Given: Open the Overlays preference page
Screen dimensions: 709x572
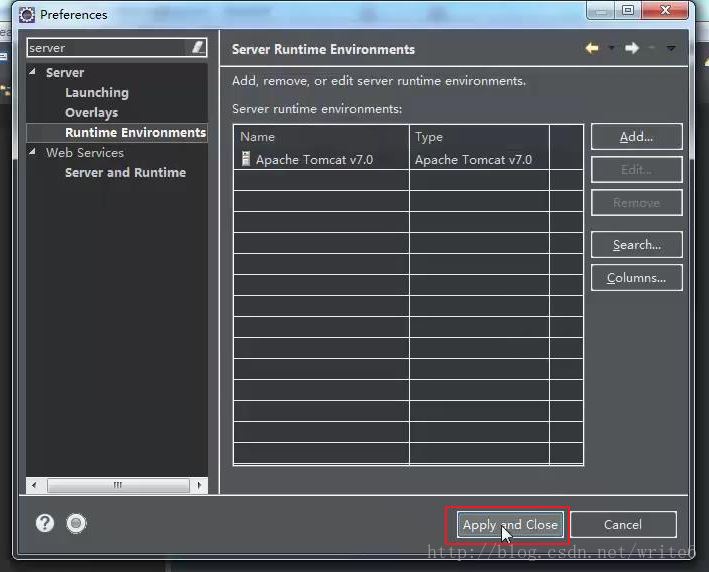Looking at the screenshot, I should [x=91, y=112].
